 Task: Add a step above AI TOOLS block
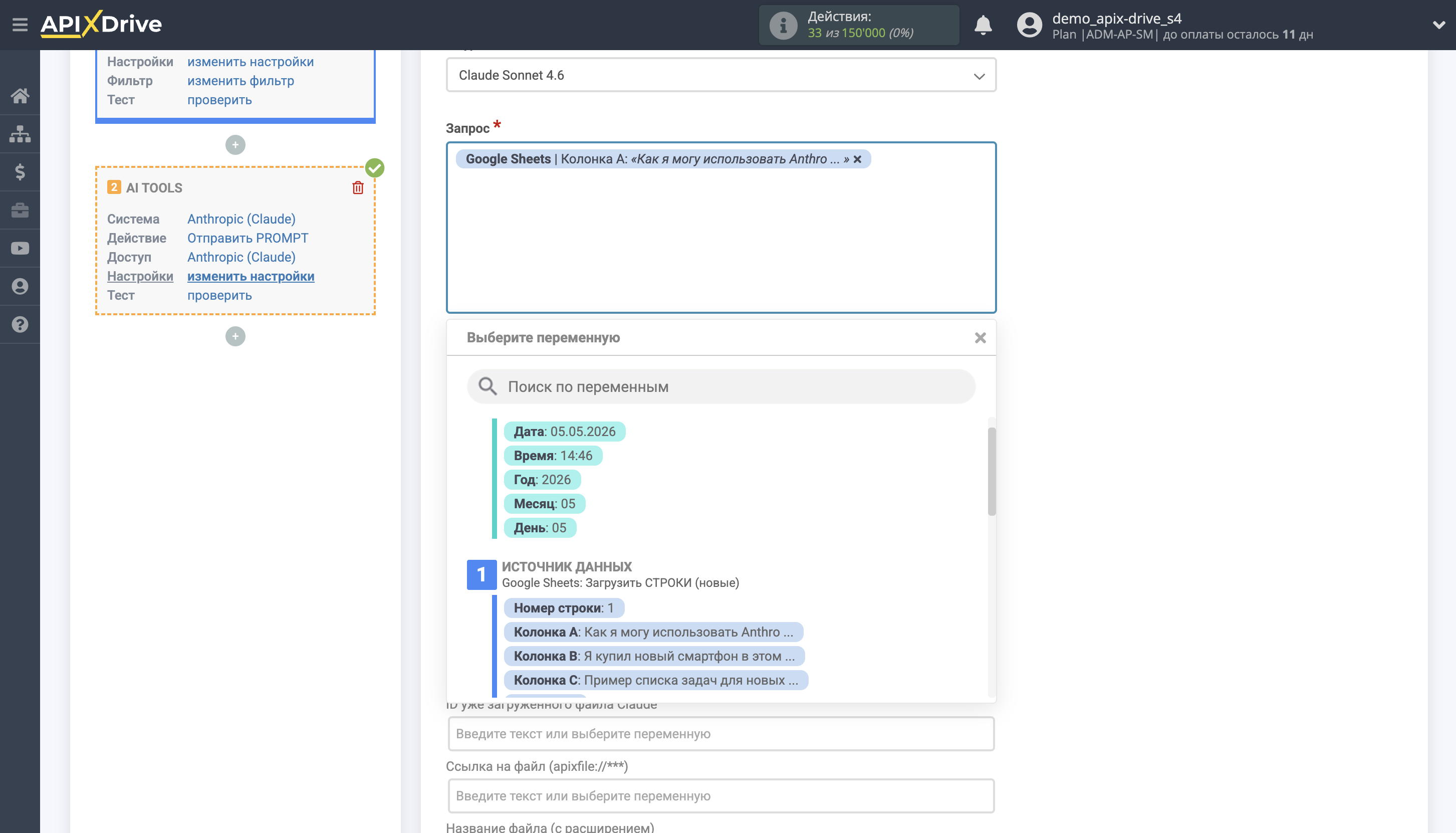coord(235,145)
